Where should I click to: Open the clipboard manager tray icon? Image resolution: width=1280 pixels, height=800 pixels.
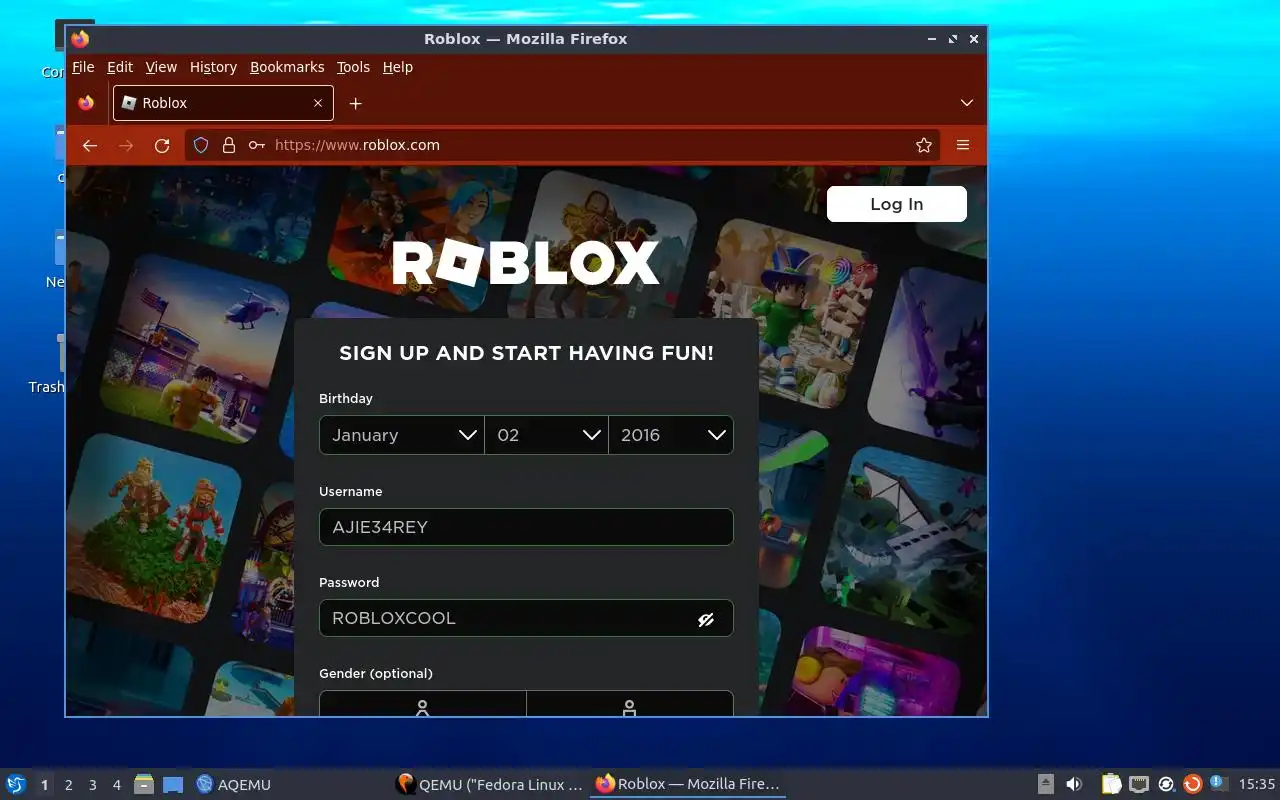pos(1111,785)
